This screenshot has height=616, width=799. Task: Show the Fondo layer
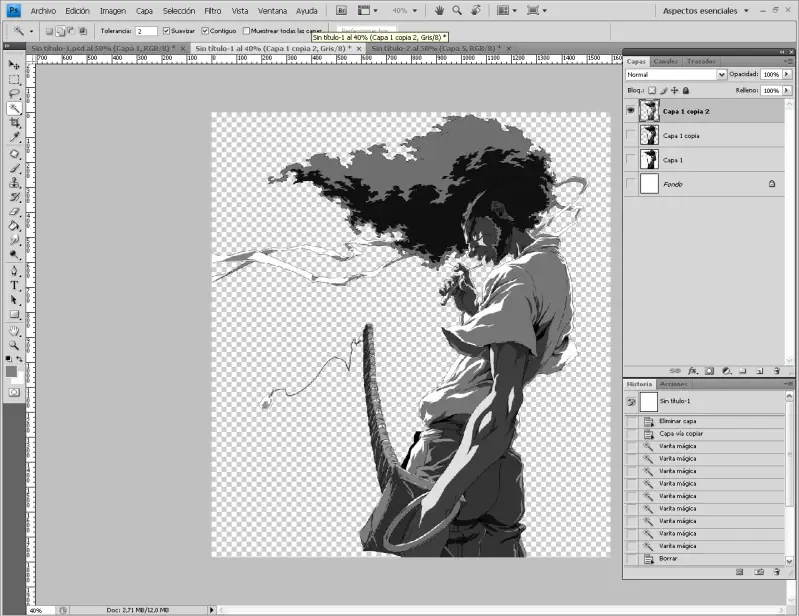coord(631,183)
